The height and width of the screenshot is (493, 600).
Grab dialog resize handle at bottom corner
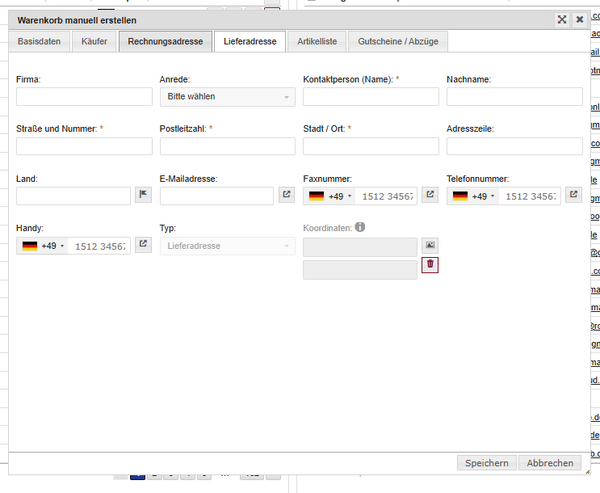[587, 472]
